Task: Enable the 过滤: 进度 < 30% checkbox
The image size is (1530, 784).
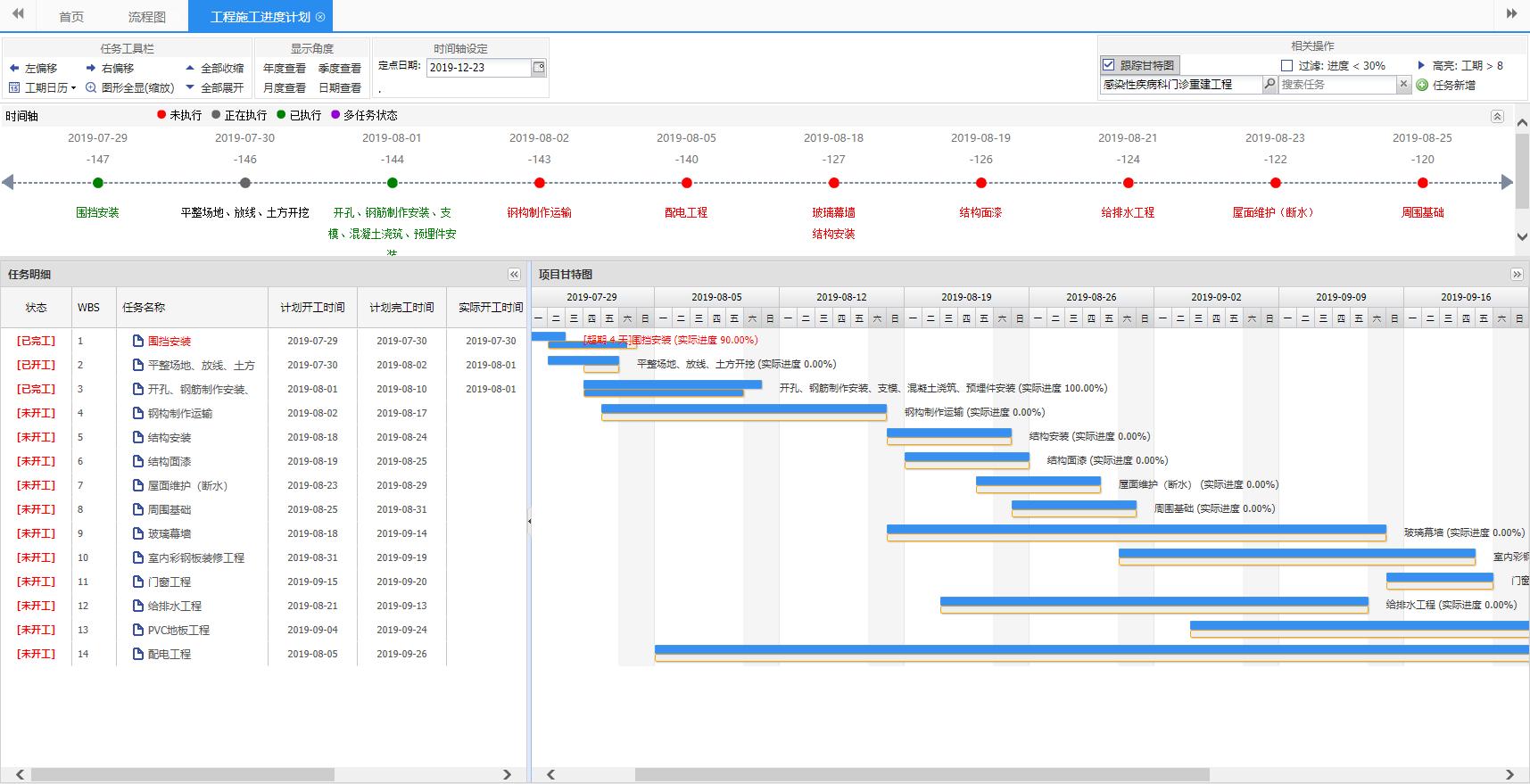Action: [x=1286, y=65]
